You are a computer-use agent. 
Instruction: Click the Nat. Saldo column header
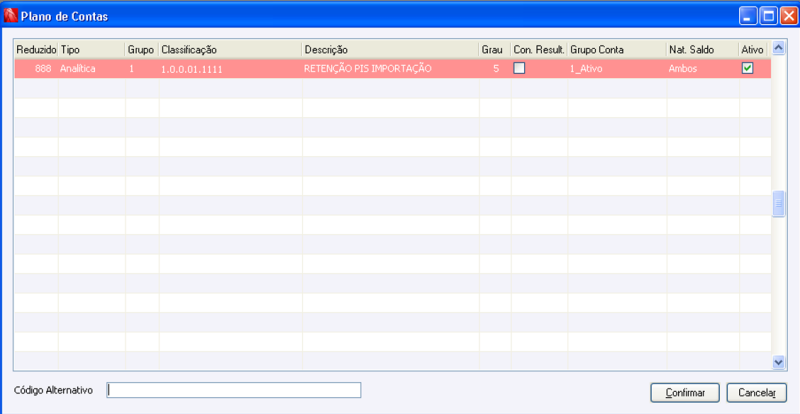(703, 50)
